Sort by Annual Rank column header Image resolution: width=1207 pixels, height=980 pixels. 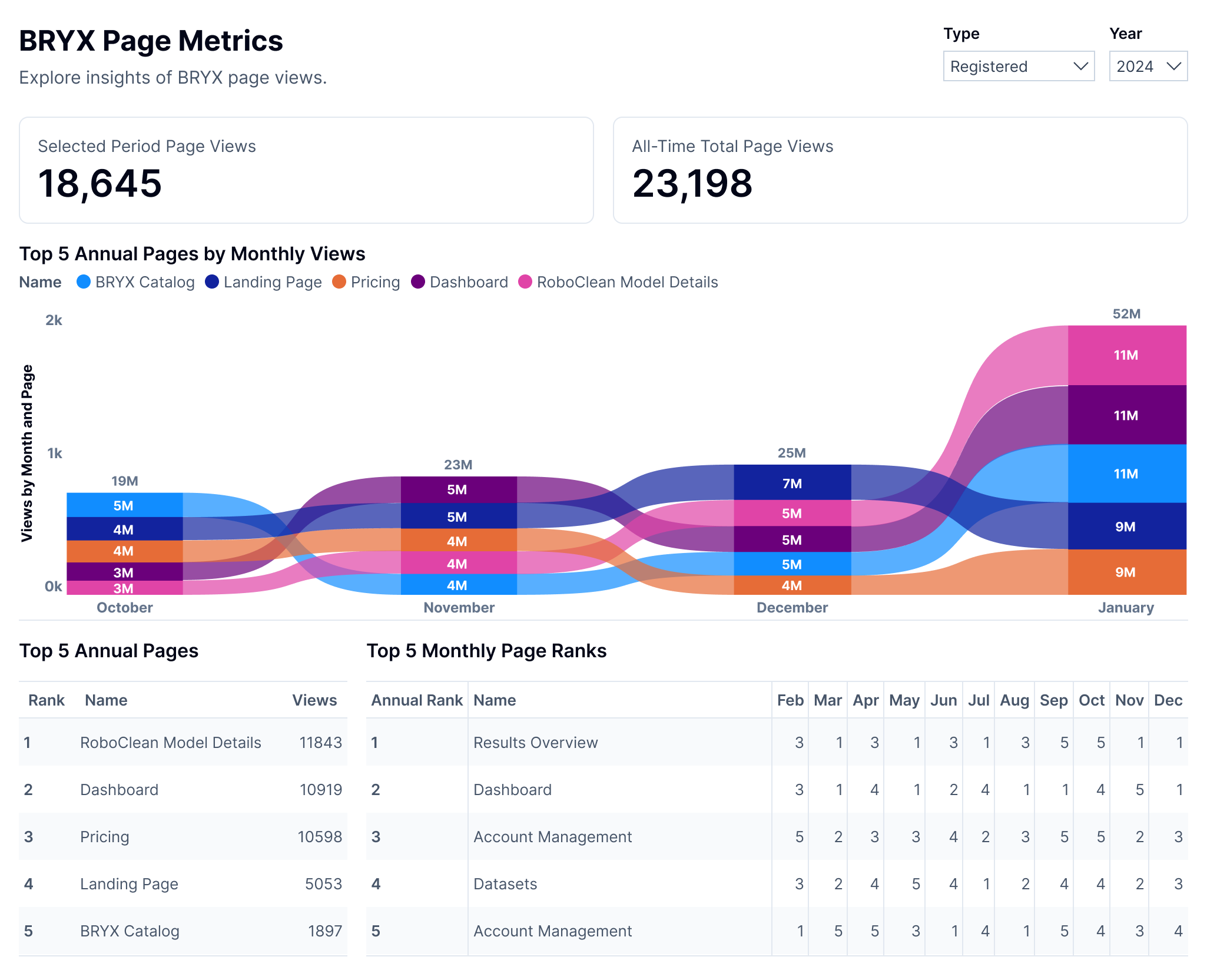(x=417, y=700)
